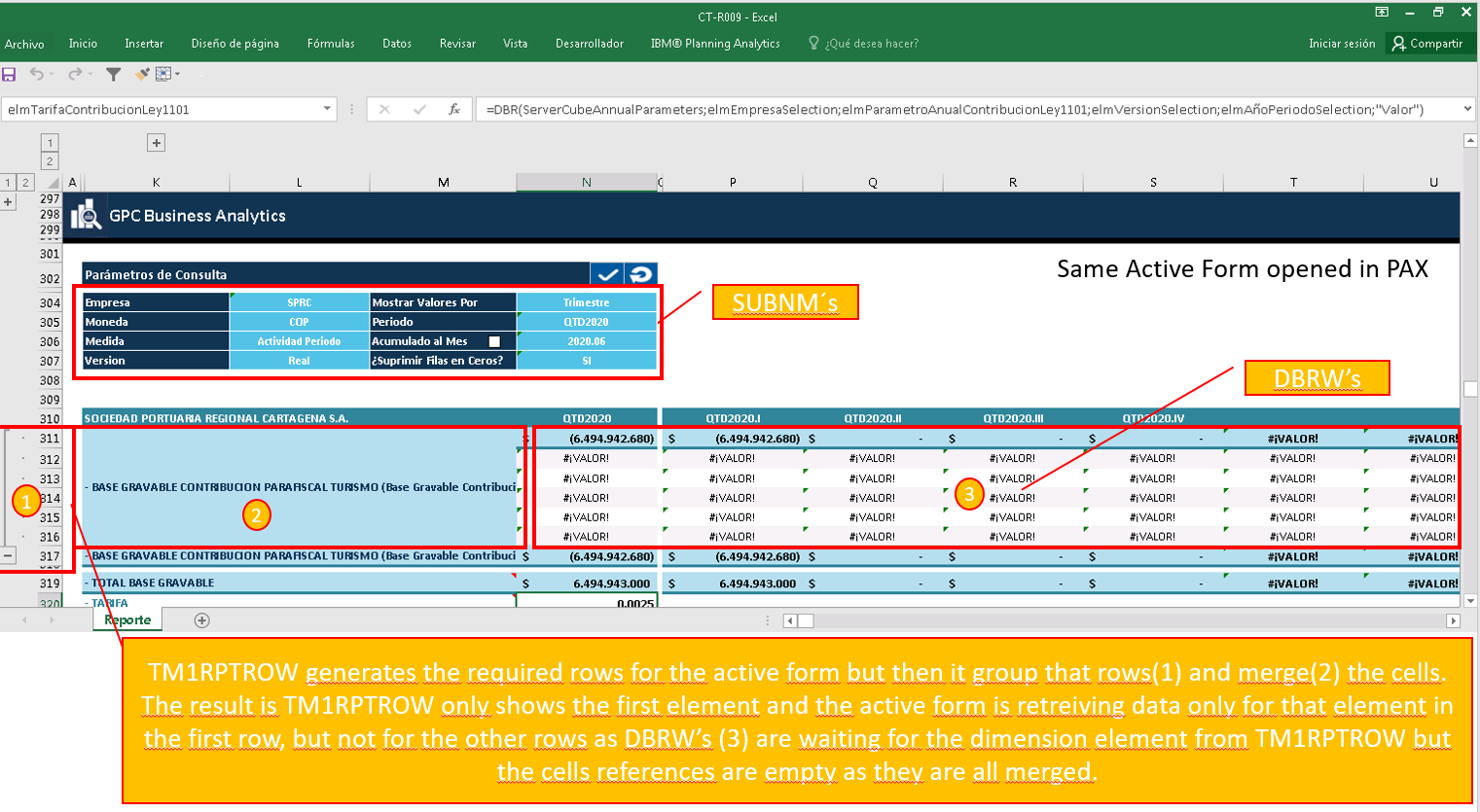Open the Revisar tab

[457, 44]
